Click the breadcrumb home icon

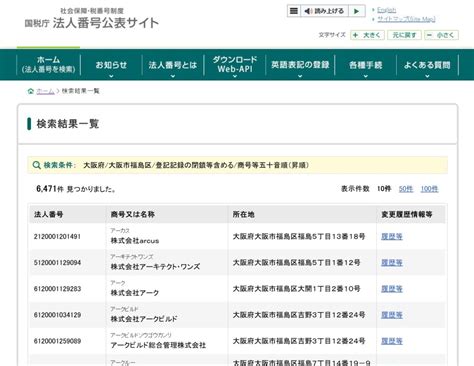[31, 91]
